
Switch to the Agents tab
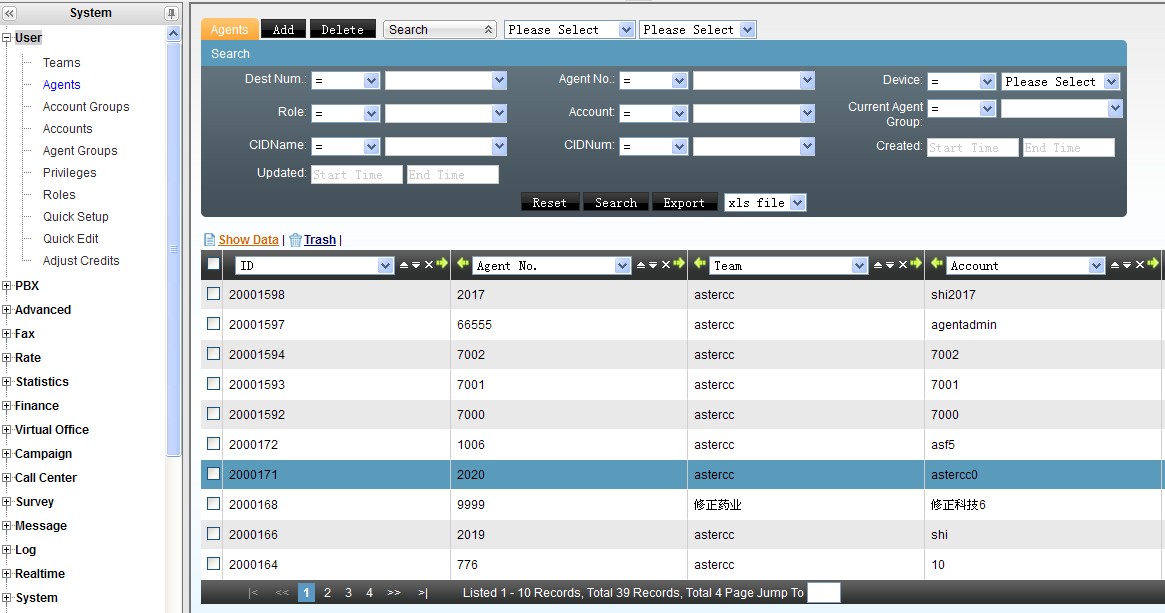point(229,30)
